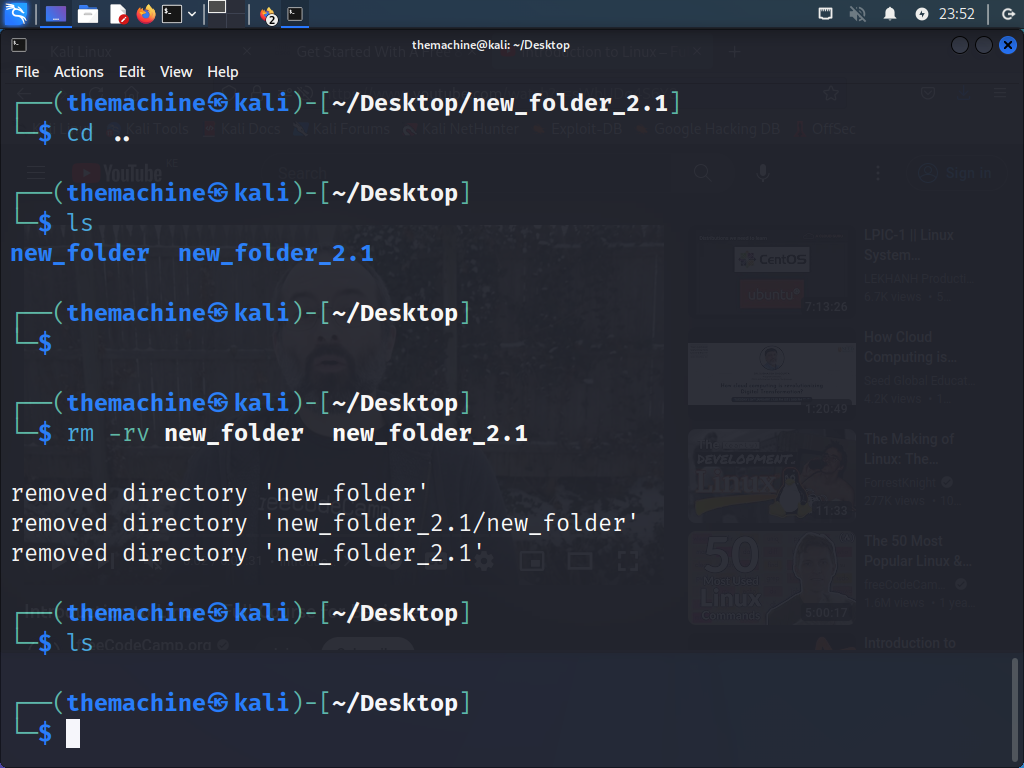Click the logout icon at top right
1024x768 pixels.
click(x=1008, y=14)
